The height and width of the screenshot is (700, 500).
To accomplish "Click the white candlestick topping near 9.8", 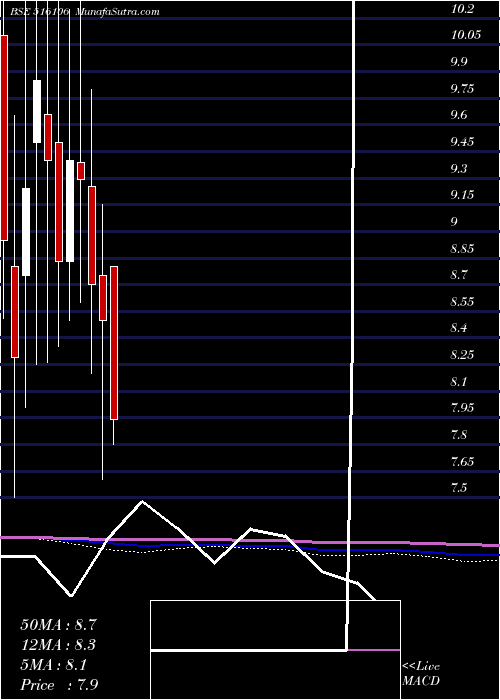I will [x=37, y=112].
